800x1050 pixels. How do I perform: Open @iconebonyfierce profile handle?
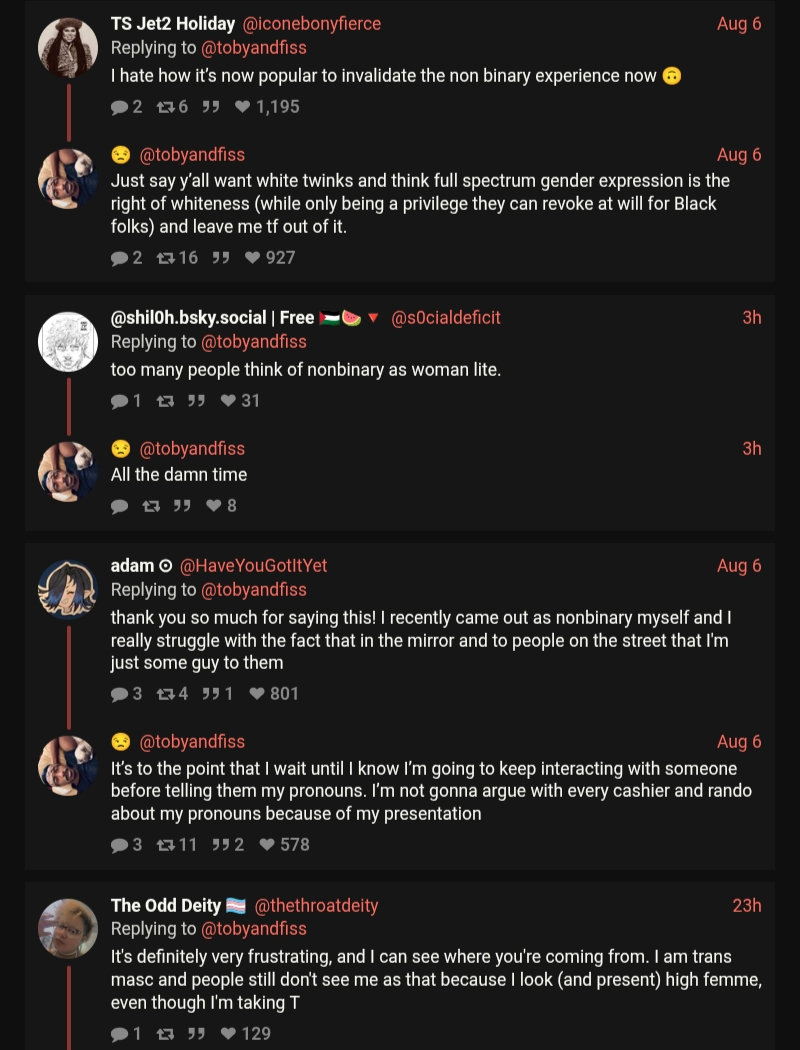tap(312, 23)
